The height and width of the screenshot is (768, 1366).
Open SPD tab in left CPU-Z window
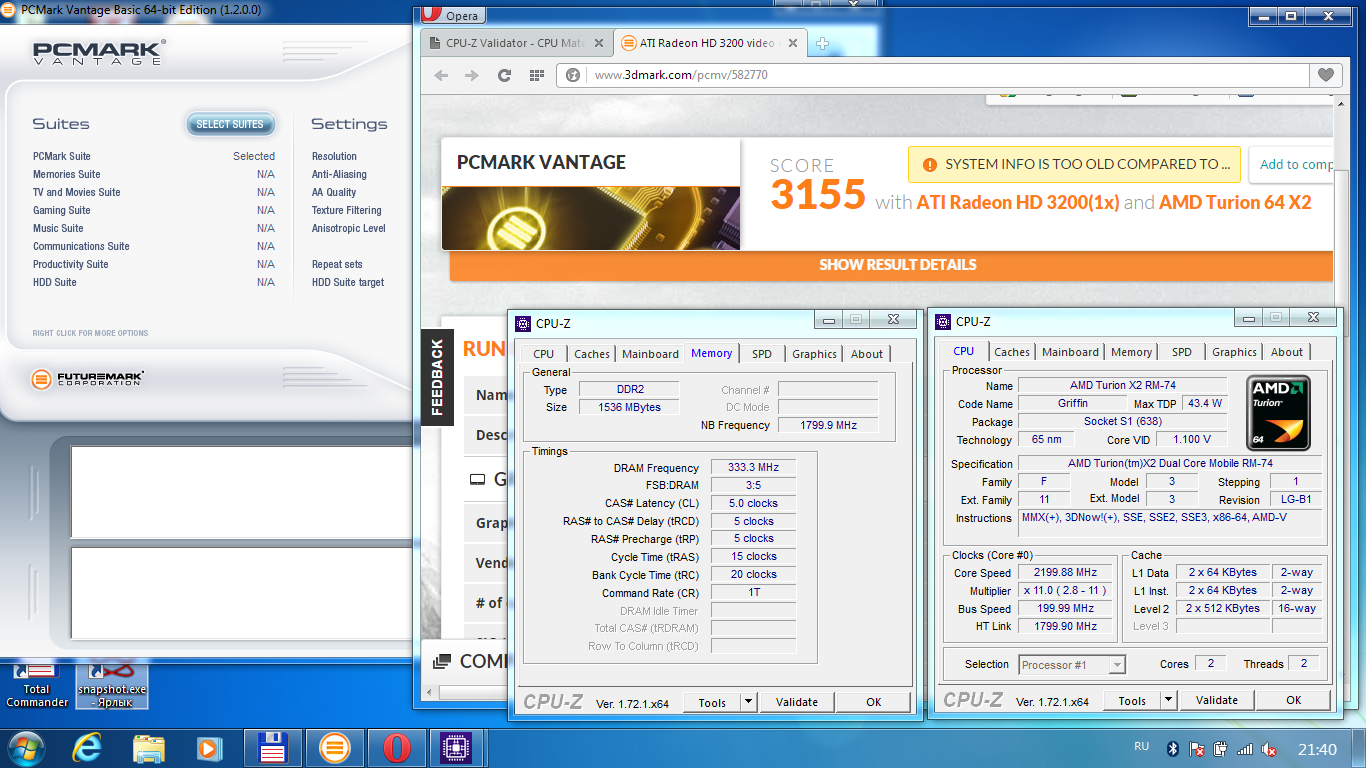[x=762, y=354]
